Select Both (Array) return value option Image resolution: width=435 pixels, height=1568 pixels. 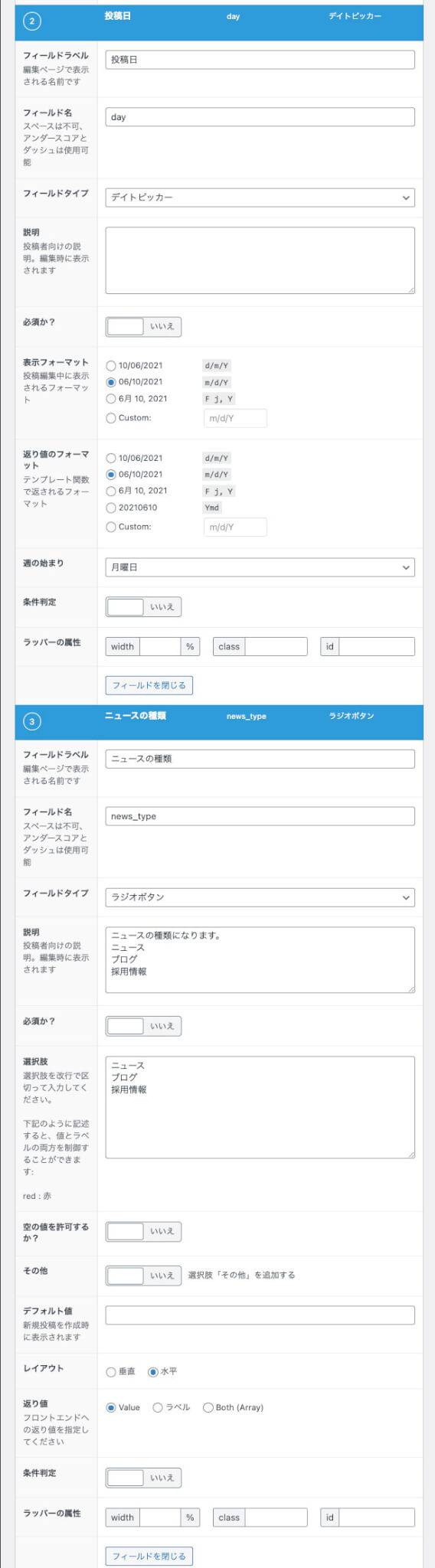point(208,1407)
